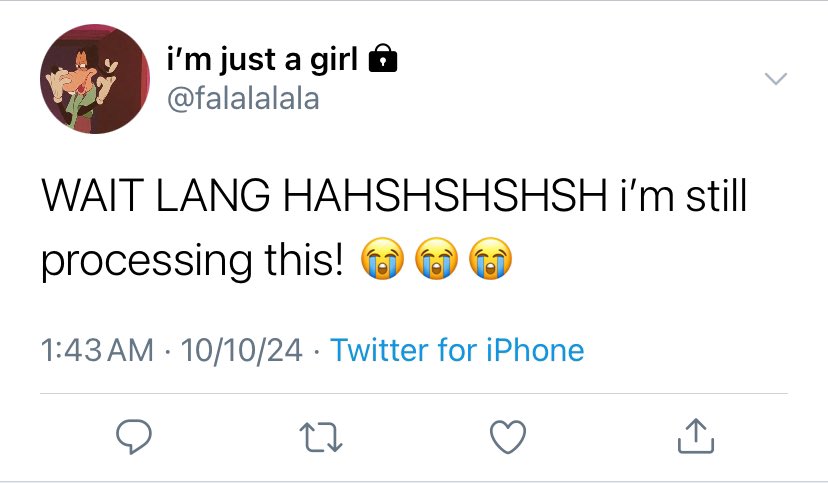Image resolution: width=828 pixels, height=483 pixels.
Task: Click the first crying emoji
Action: point(382,258)
